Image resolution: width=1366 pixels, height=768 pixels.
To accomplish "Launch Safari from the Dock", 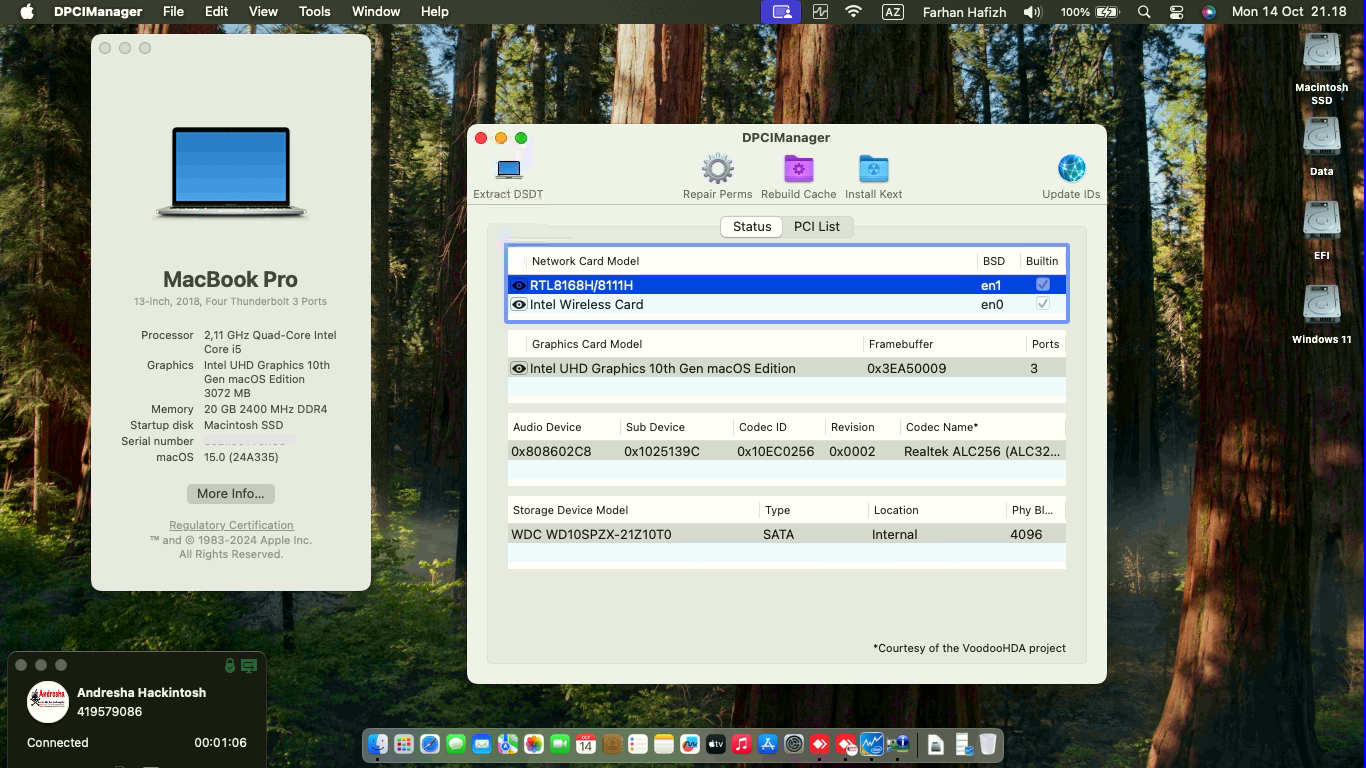I will pos(430,744).
